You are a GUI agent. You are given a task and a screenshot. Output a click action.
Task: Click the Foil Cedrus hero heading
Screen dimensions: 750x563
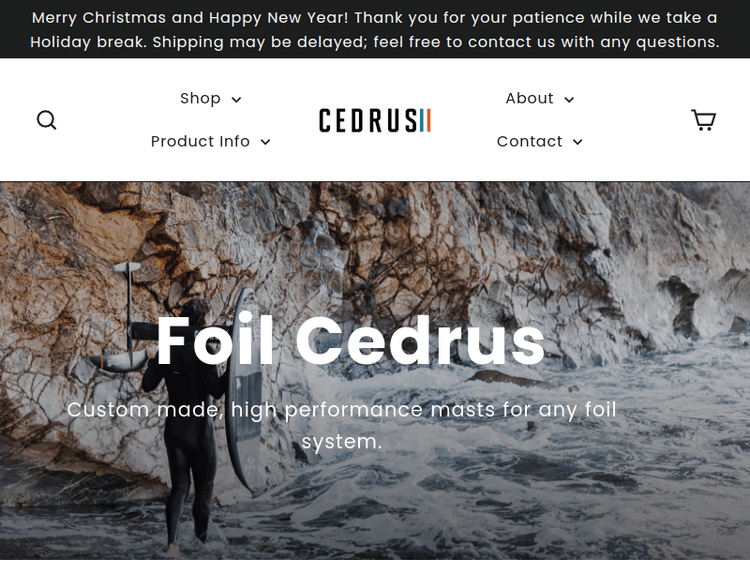click(351, 341)
